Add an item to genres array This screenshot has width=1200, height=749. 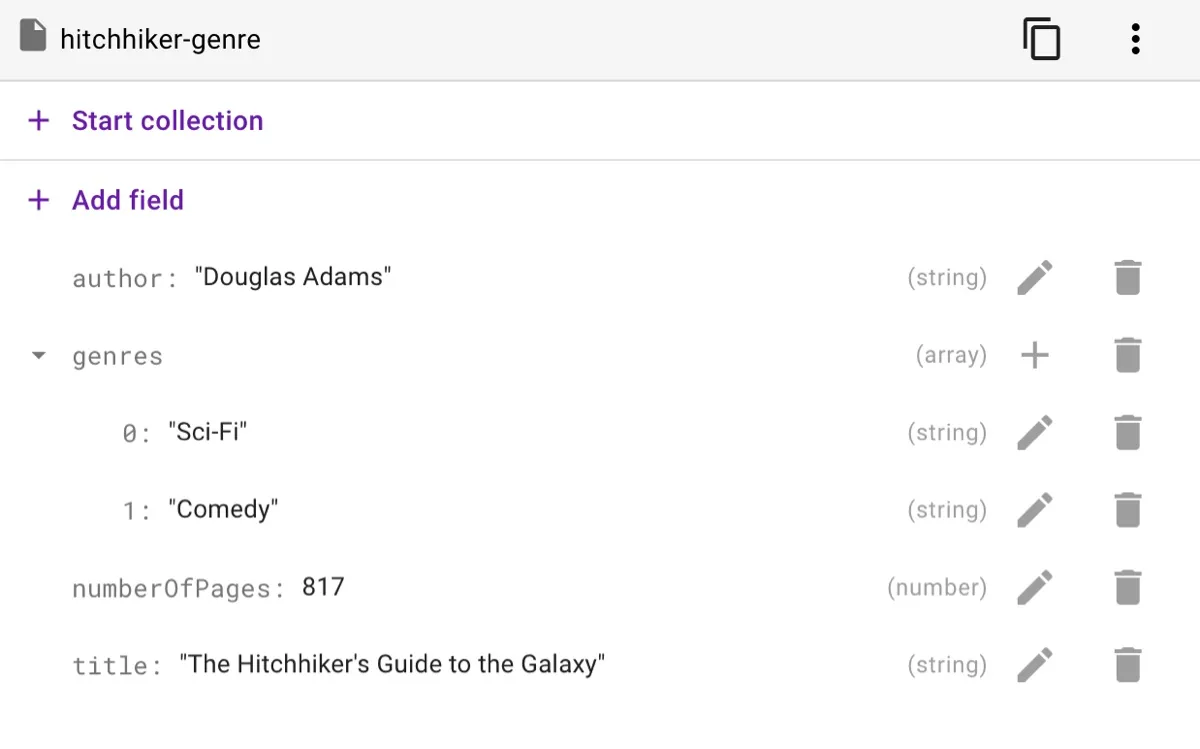tap(1035, 355)
